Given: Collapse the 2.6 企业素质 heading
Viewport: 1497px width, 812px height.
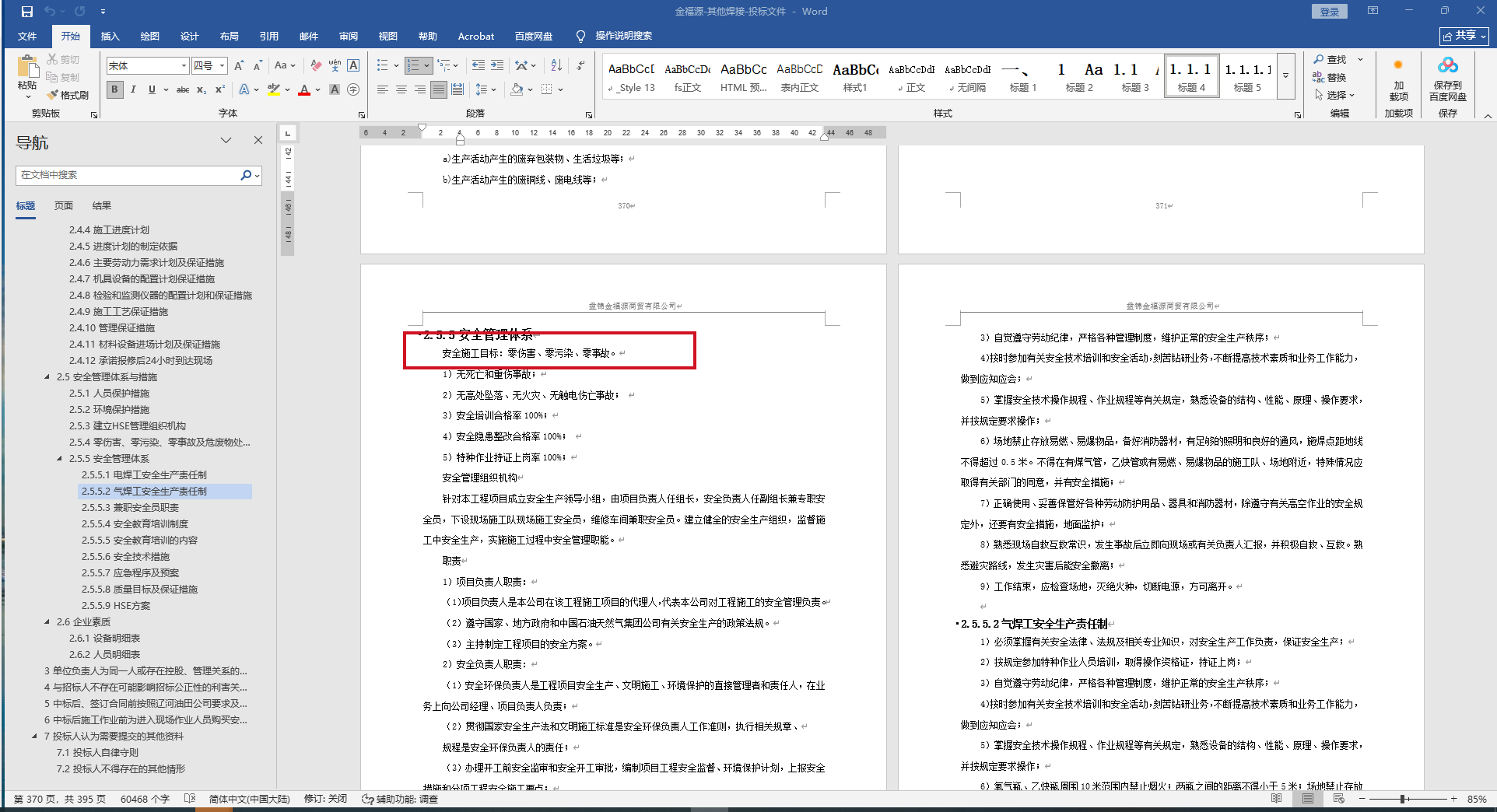Looking at the screenshot, I should pyautogui.click(x=47, y=621).
